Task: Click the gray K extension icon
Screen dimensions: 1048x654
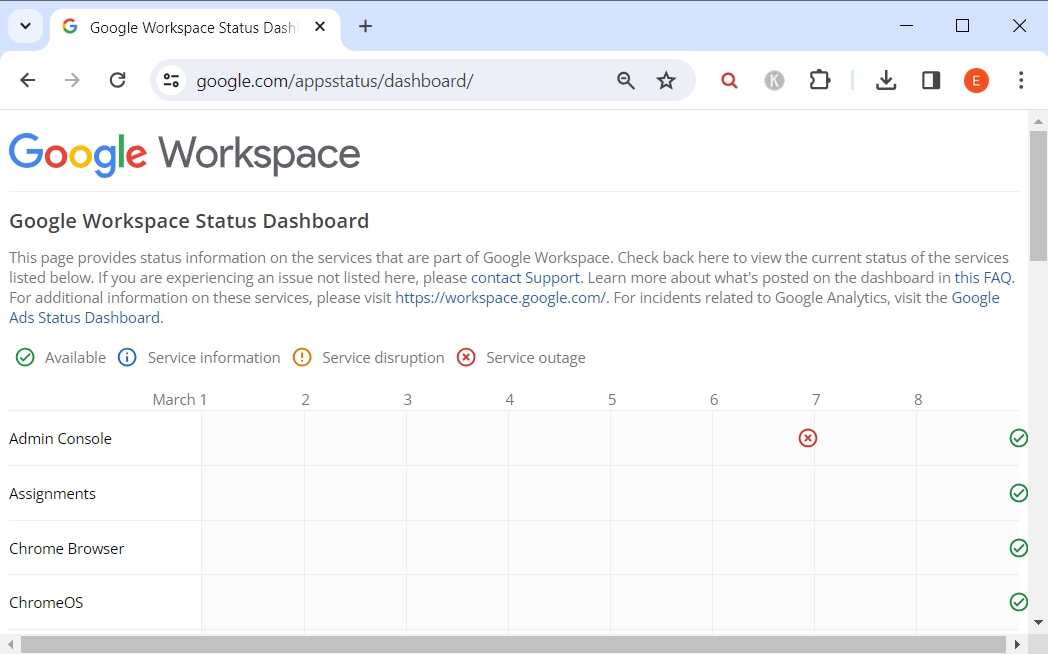Action: point(774,81)
